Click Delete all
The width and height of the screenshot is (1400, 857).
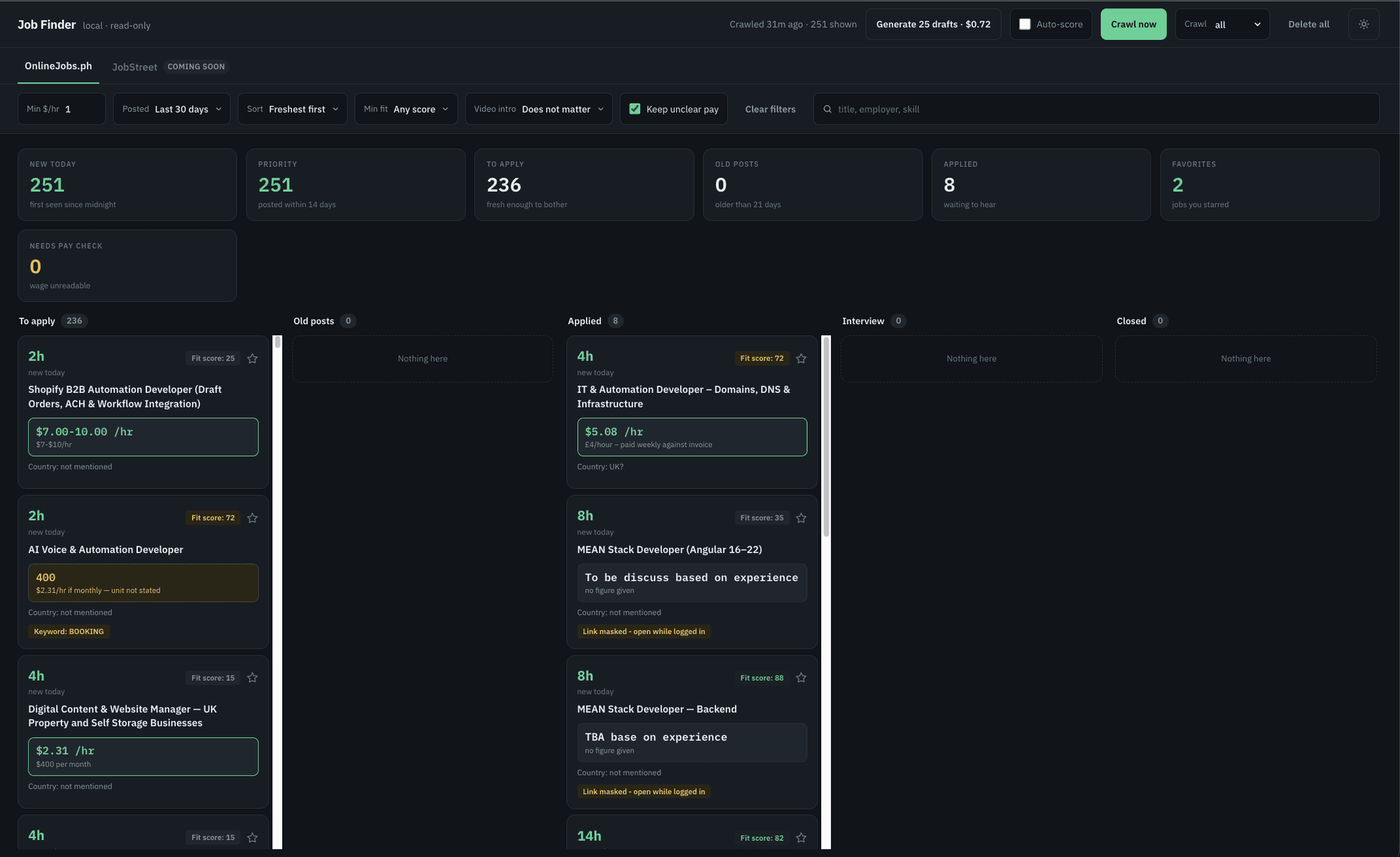pyautogui.click(x=1308, y=25)
